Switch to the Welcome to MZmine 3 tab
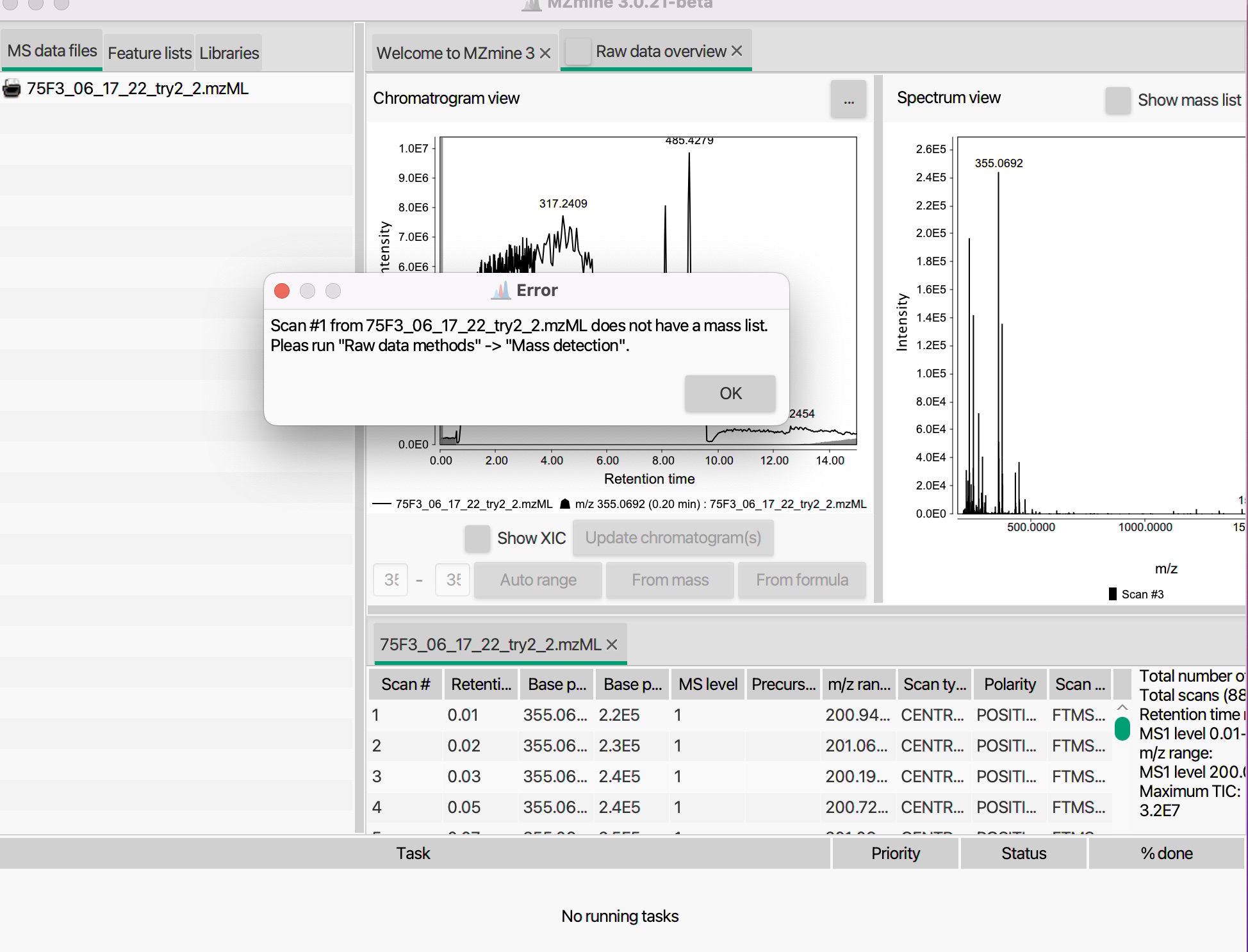 click(x=454, y=53)
